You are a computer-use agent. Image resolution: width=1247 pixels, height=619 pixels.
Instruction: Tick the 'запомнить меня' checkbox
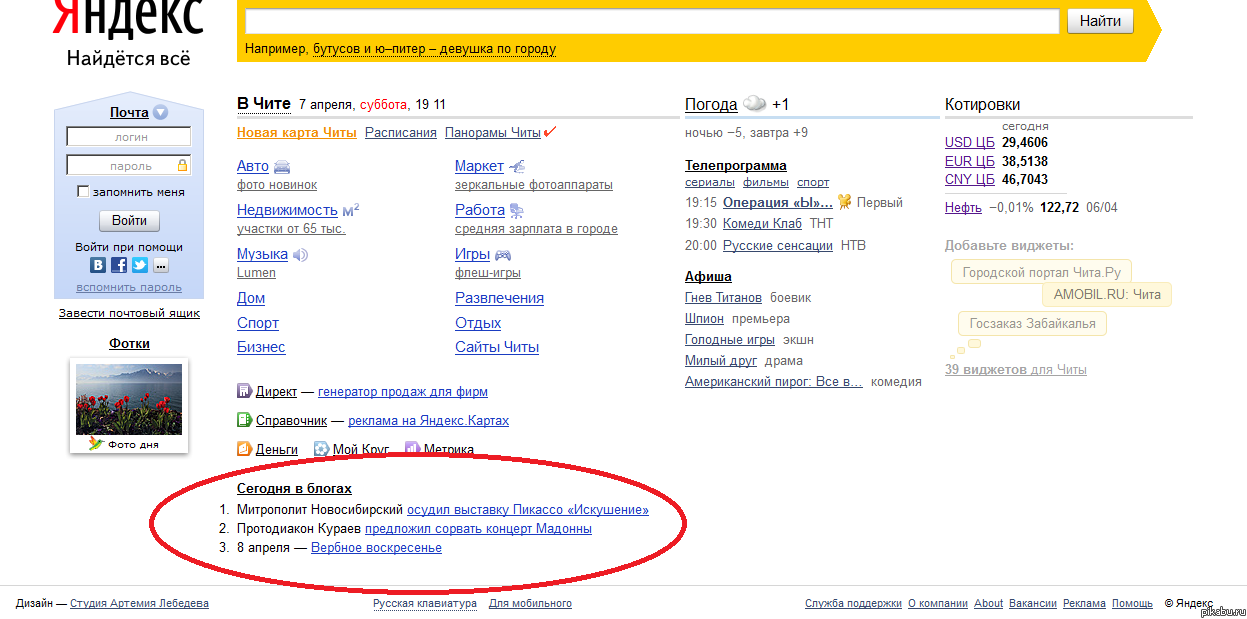tap(83, 192)
